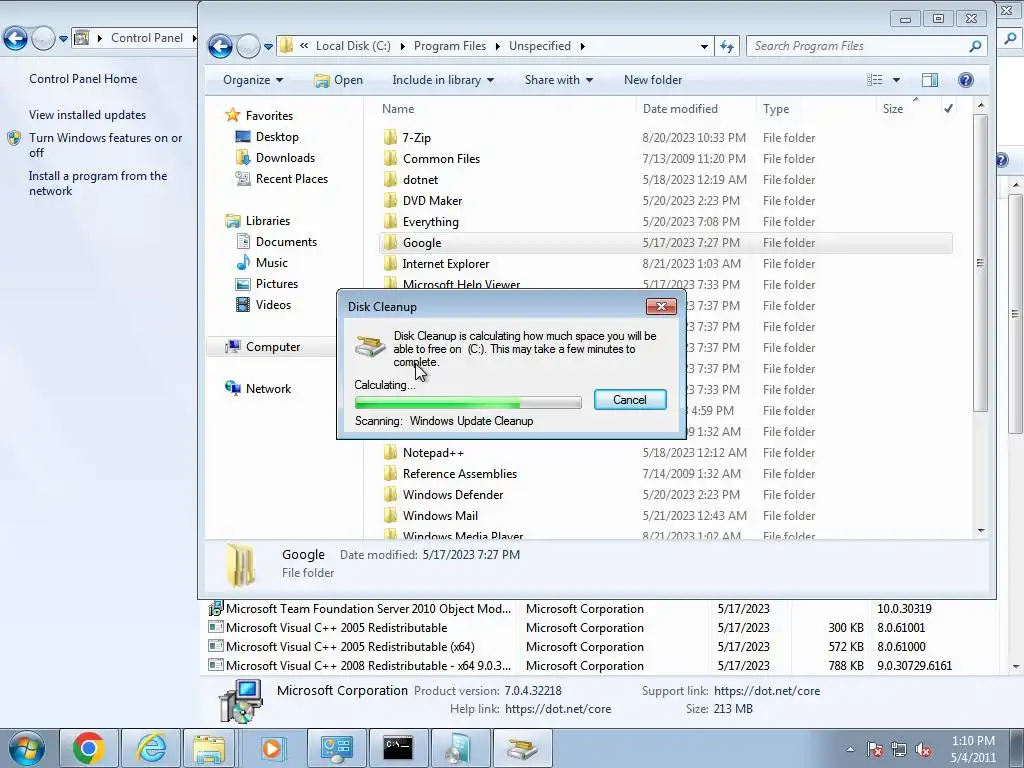Click Program Files breadcrumb segment
This screenshot has height=768, width=1024.
[450, 46]
